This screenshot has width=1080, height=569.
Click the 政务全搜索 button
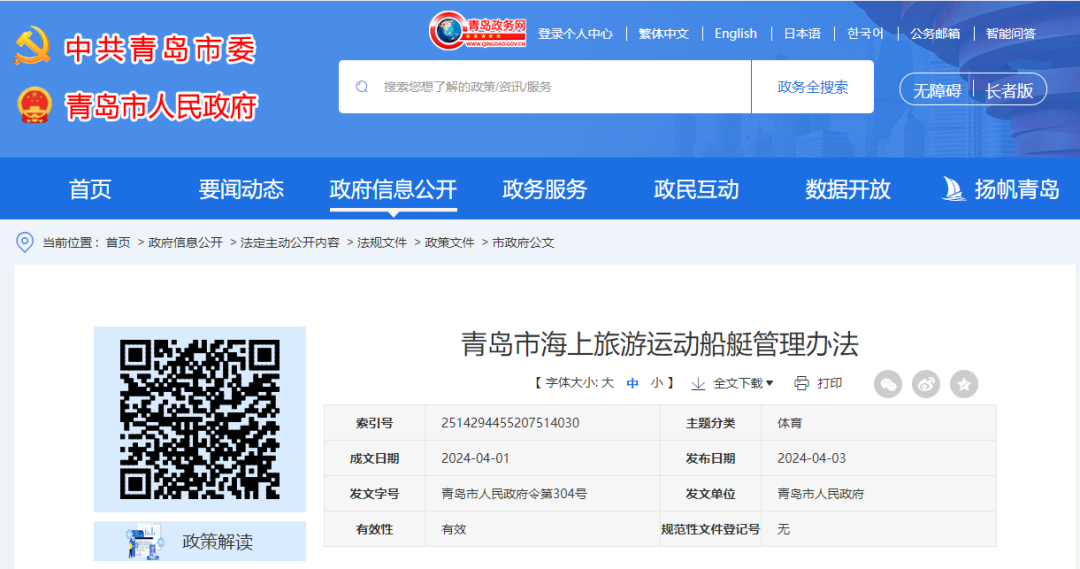(x=813, y=87)
